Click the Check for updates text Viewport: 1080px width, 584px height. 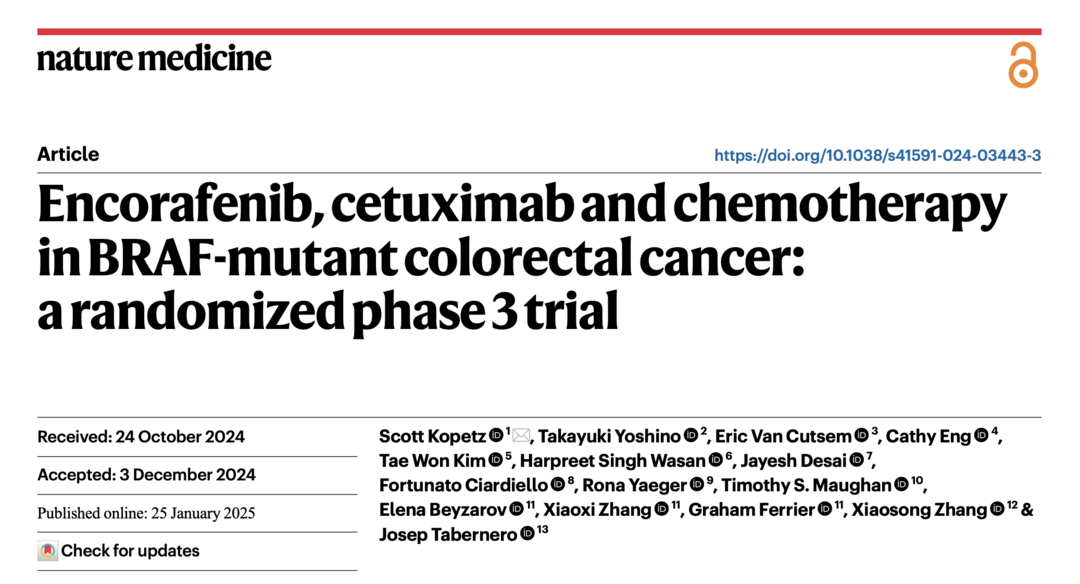tap(130, 551)
